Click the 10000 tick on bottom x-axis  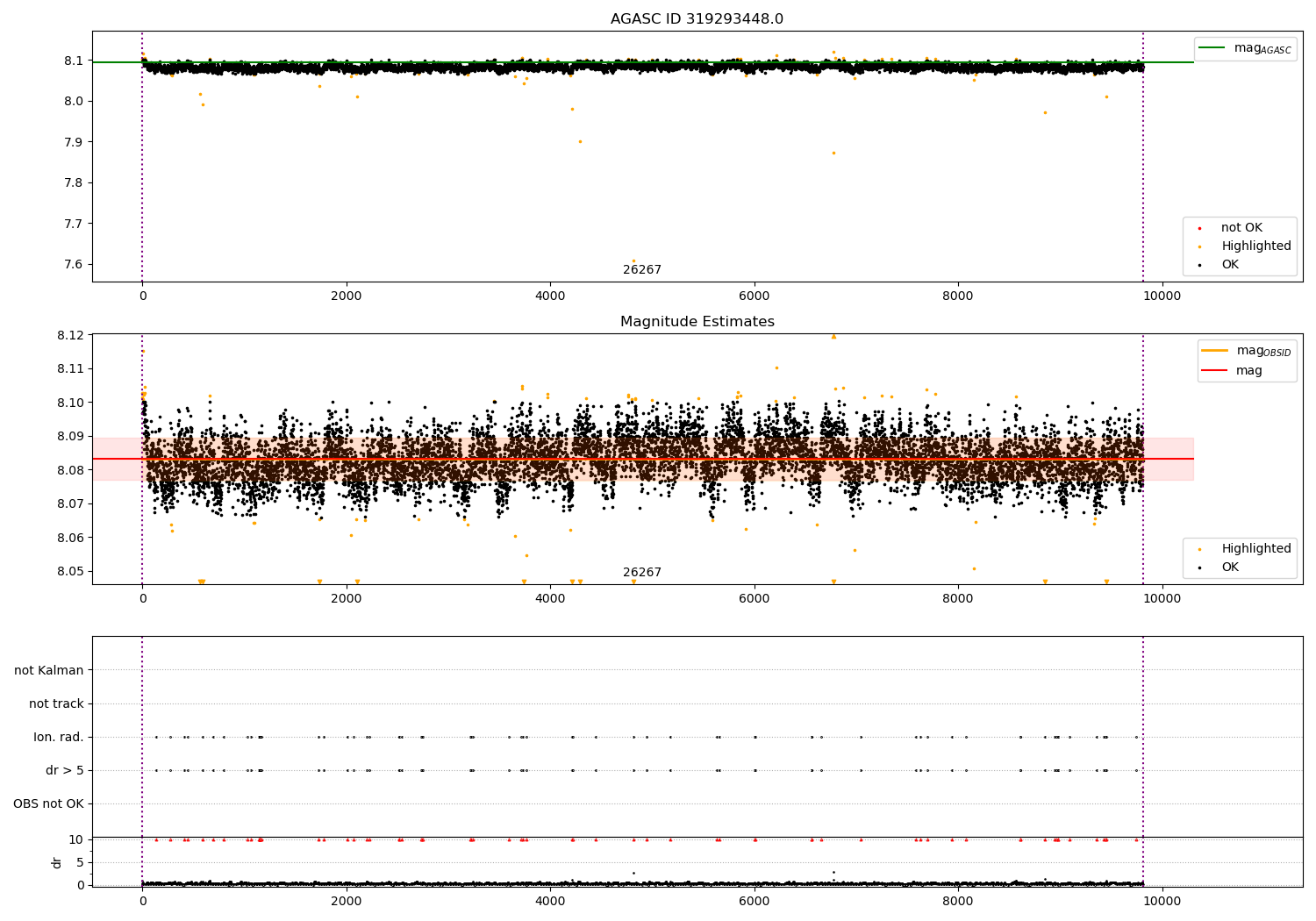pyautogui.click(x=1162, y=901)
